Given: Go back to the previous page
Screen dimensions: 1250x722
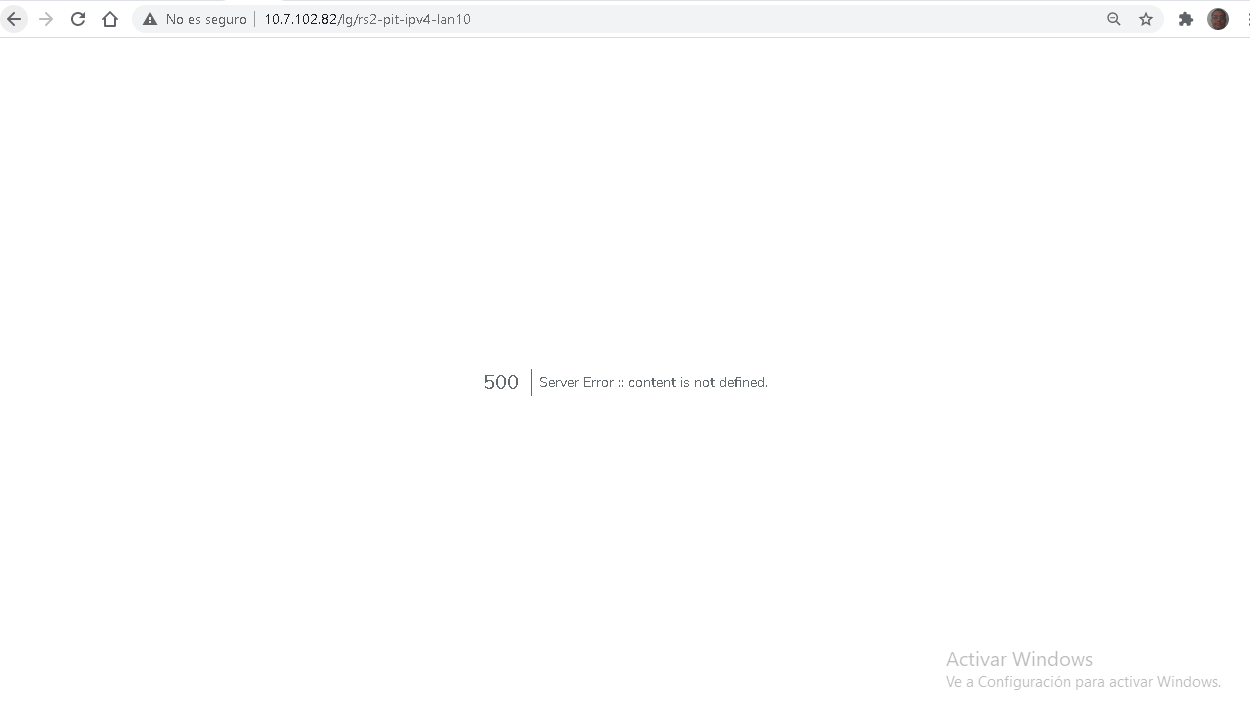Looking at the screenshot, I should point(14,19).
